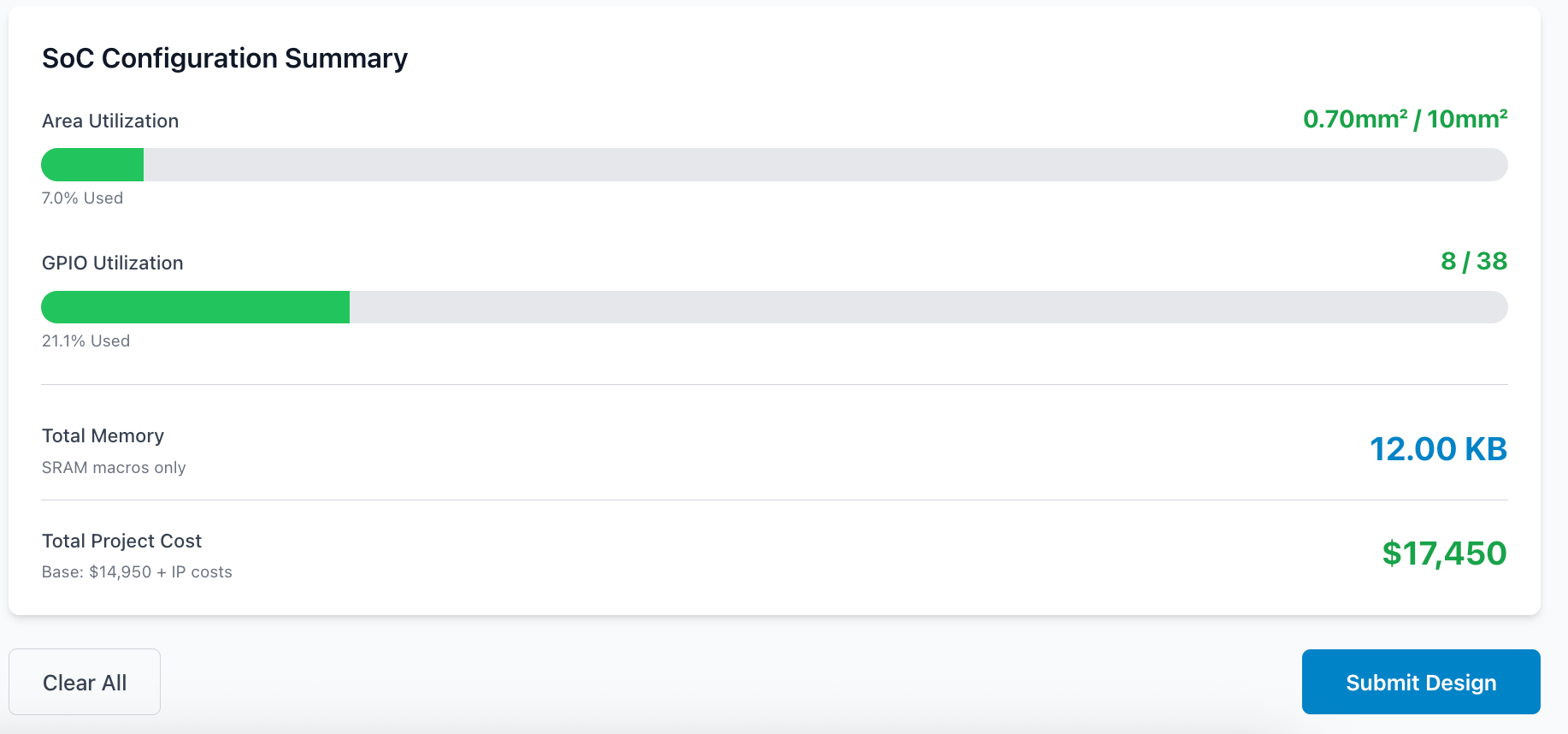Viewport: 1568px width, 734px height.
Task: Click the Clear All button
Action: 84,682
